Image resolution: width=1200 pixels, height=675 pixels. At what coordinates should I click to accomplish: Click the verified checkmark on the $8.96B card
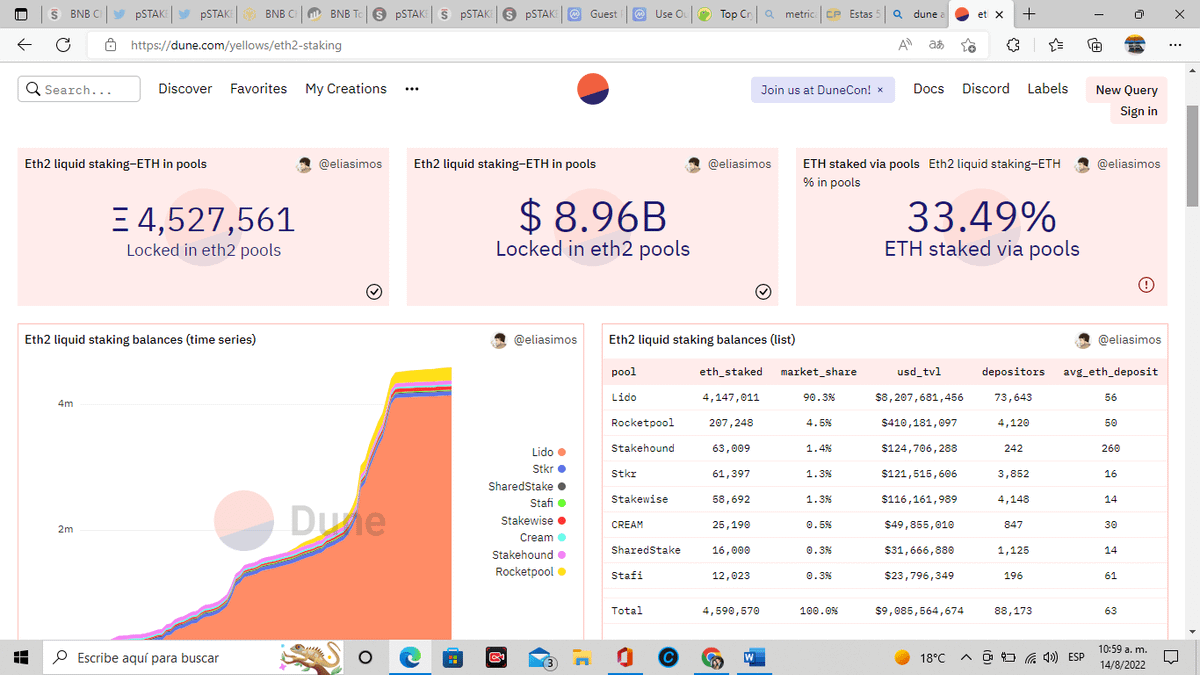click(x=763, y=291)
